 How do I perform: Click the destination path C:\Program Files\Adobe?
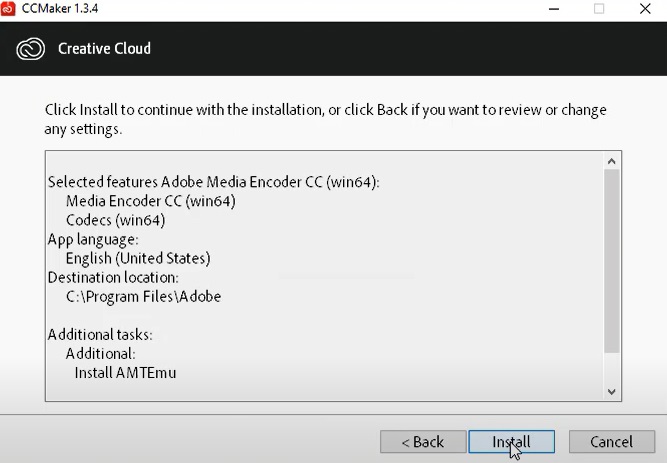143,296
